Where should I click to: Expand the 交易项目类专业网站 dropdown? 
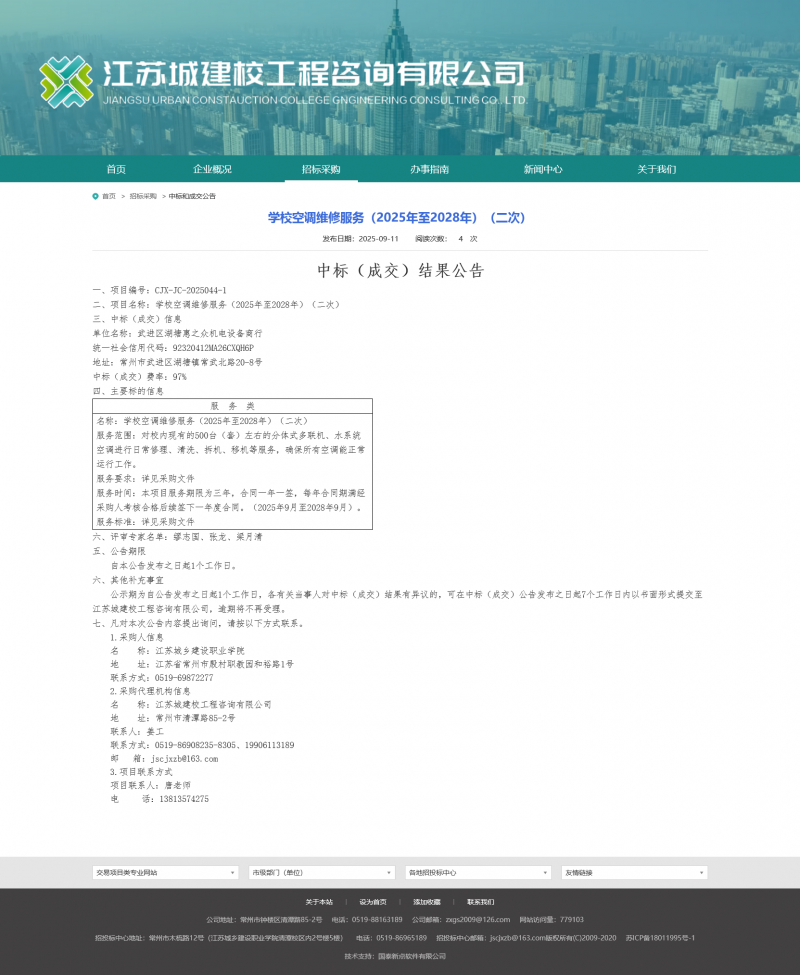[165, 872]
